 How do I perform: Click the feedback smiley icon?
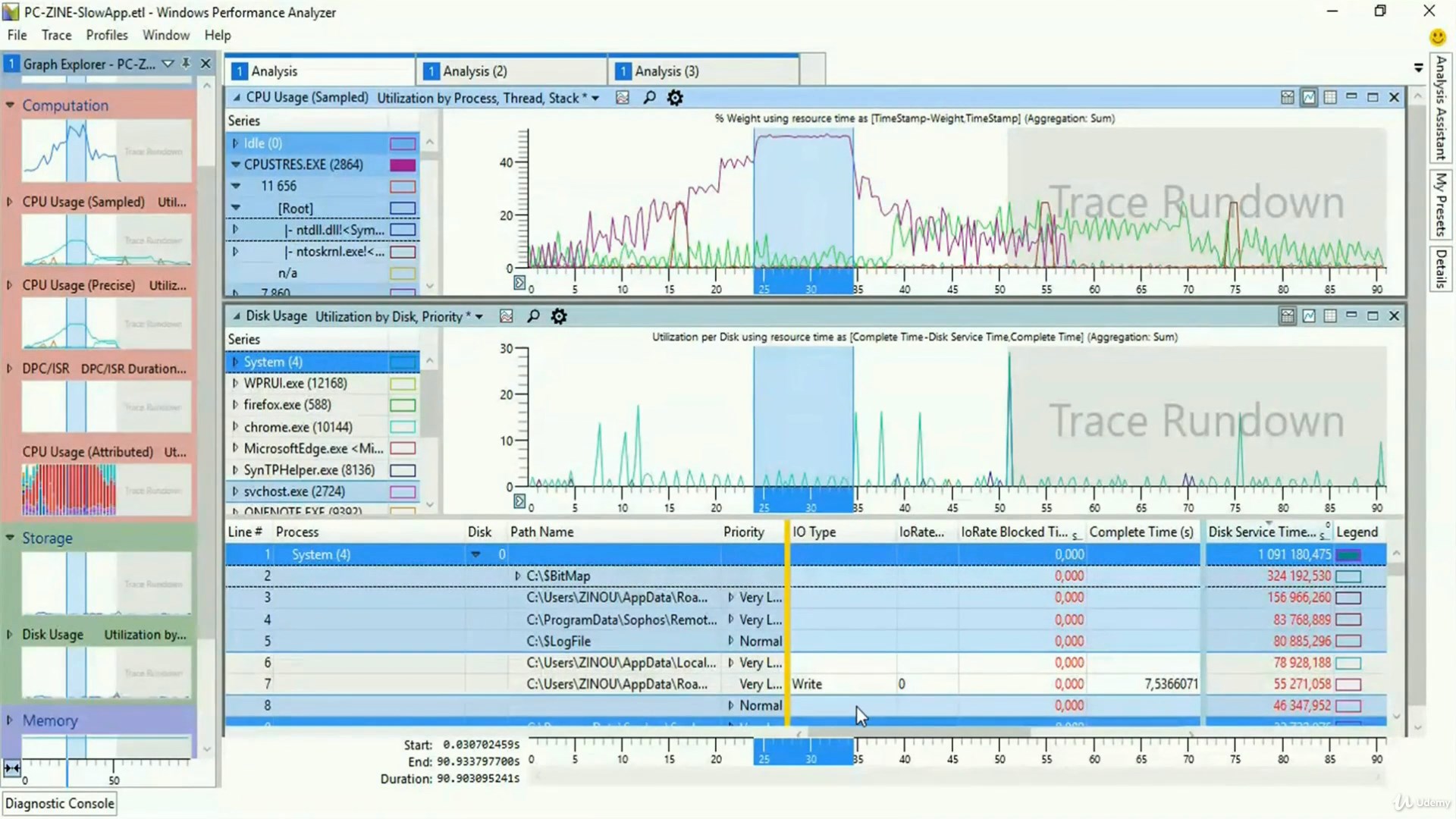pos(1437,36)
